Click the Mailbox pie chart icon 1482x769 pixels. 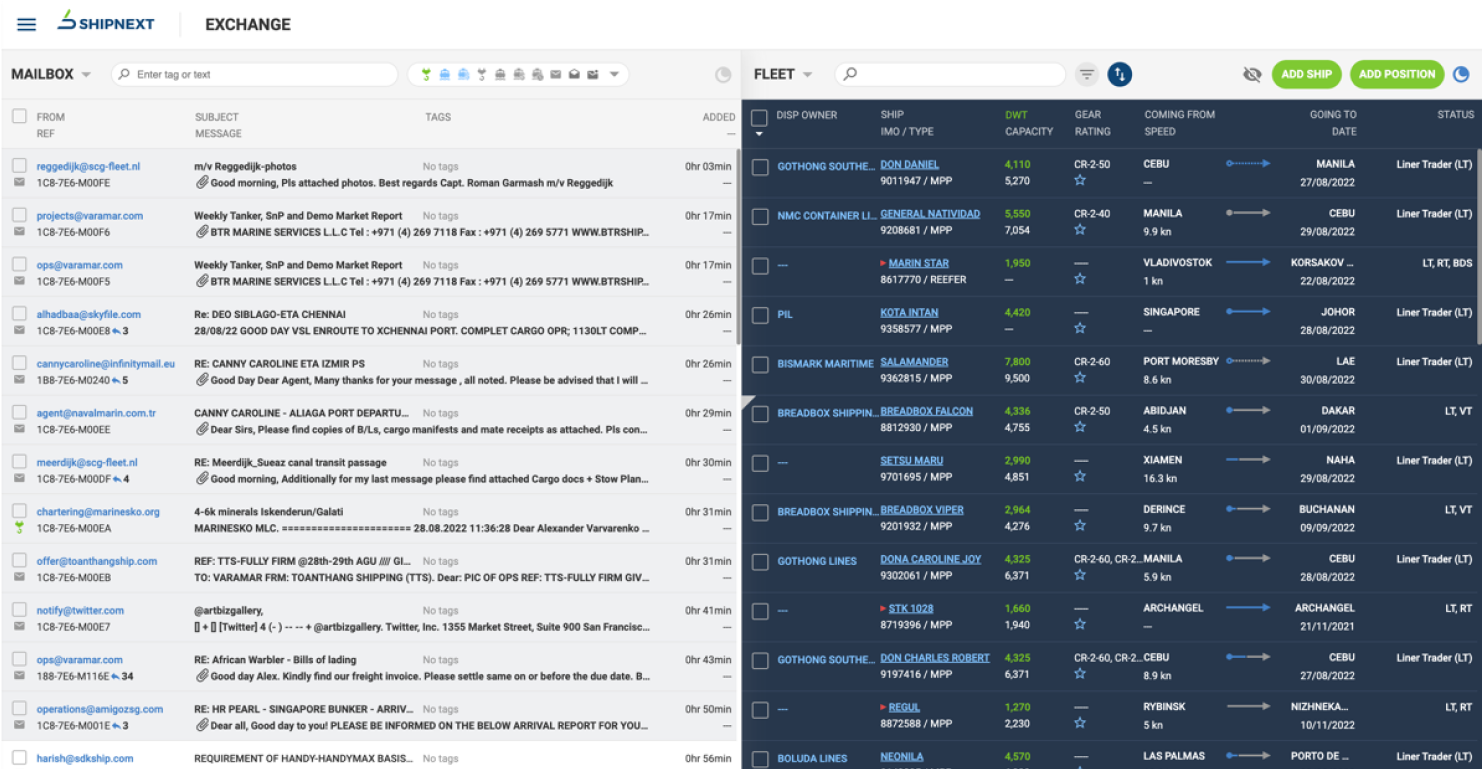724,75
